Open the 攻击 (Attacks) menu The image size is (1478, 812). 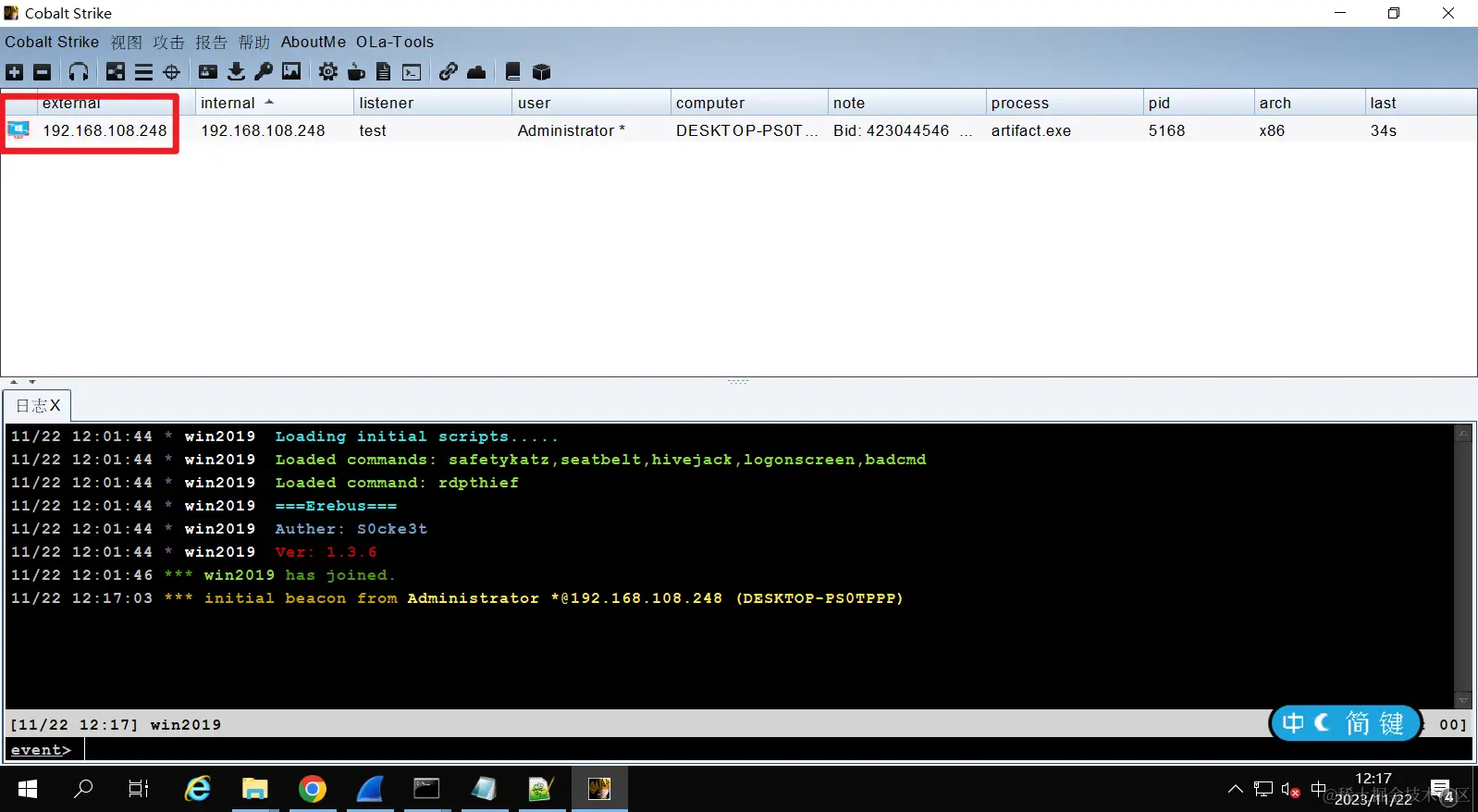click(169, 42)
